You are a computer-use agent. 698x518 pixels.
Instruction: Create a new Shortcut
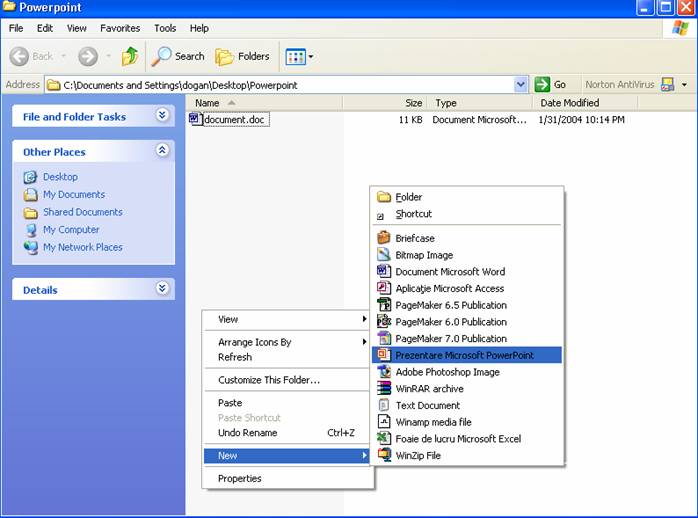[x=467, y=214]
